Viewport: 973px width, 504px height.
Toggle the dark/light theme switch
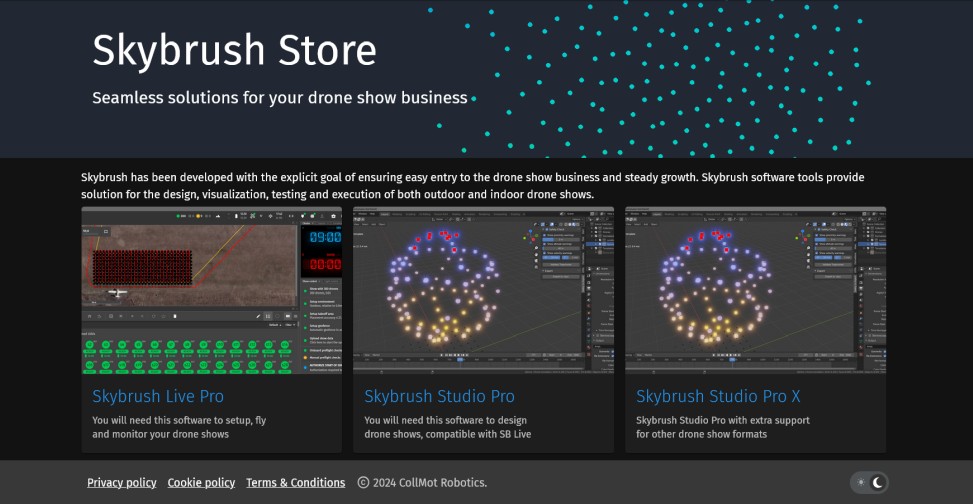click(x=869, y=482)
